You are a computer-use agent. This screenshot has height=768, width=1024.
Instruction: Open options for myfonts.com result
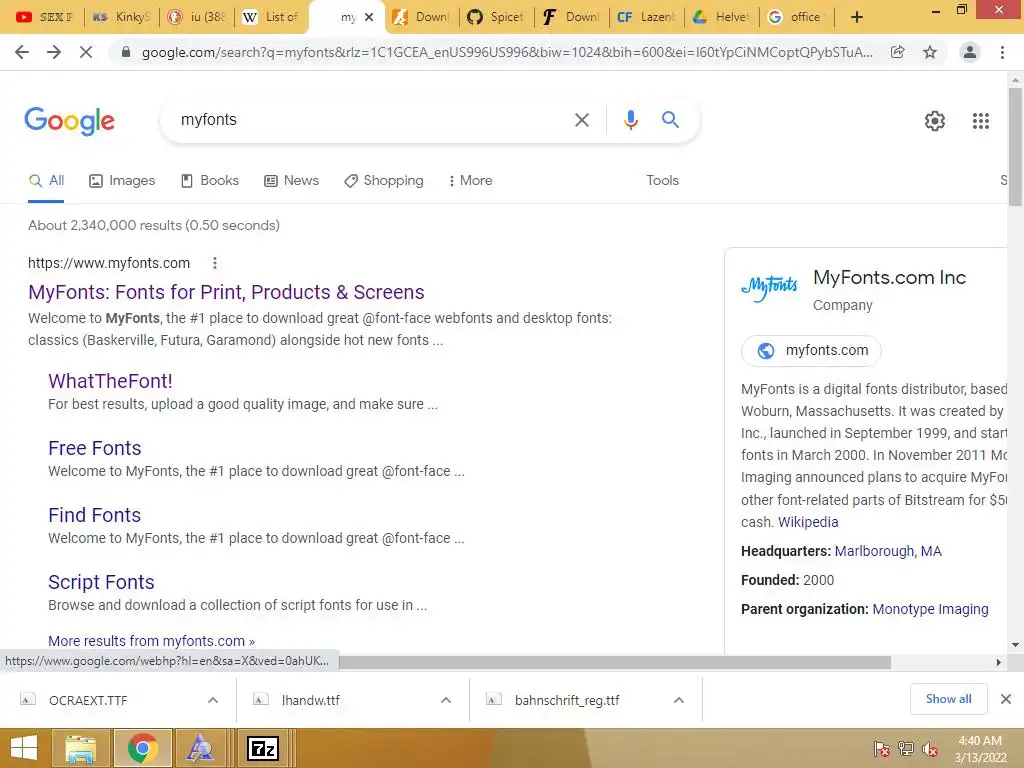pos(215,263)
